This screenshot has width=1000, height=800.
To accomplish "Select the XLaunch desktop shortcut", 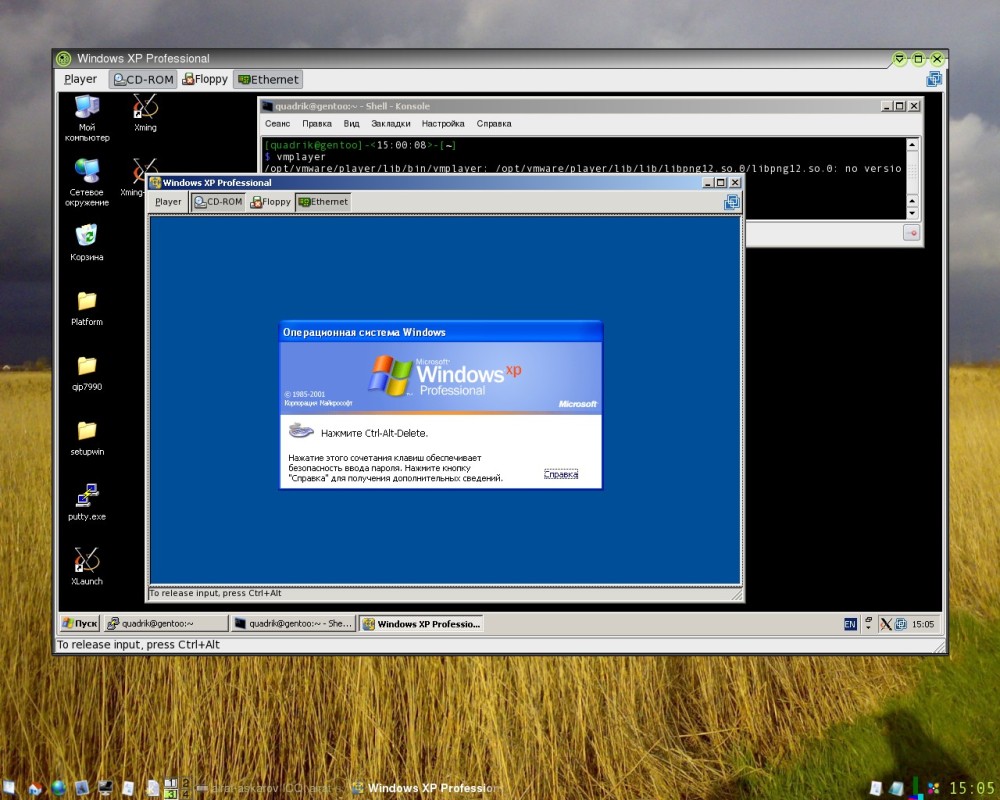I will click(87, 567).
